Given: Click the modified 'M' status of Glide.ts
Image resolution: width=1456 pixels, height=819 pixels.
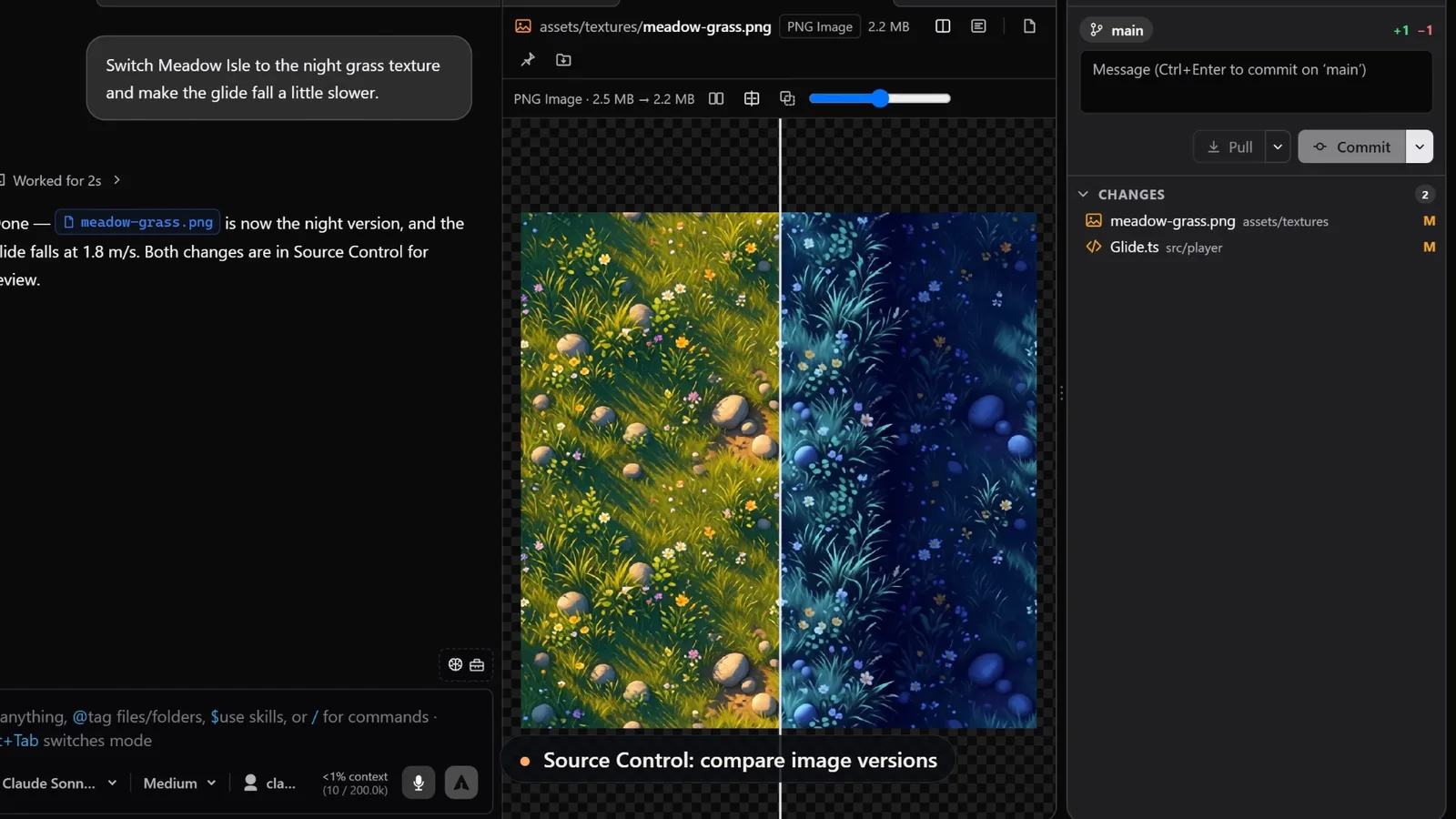Looking at the screenshot, I should (1429, 248).
